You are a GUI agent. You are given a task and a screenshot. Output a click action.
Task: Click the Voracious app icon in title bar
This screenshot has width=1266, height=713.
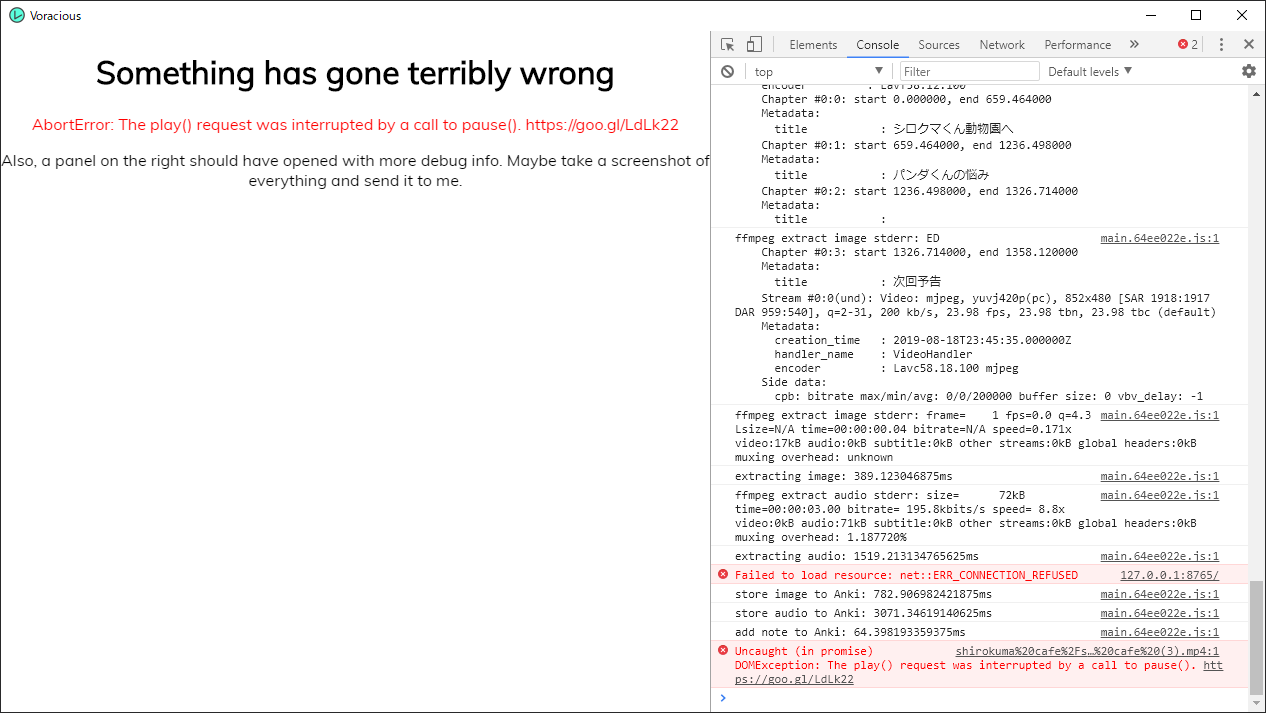(x=16, y=15)
